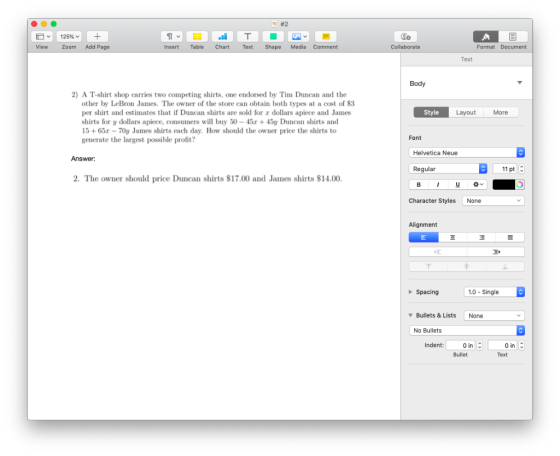Justify the text alignment
The image size is (560, 456).
[510, 237]
